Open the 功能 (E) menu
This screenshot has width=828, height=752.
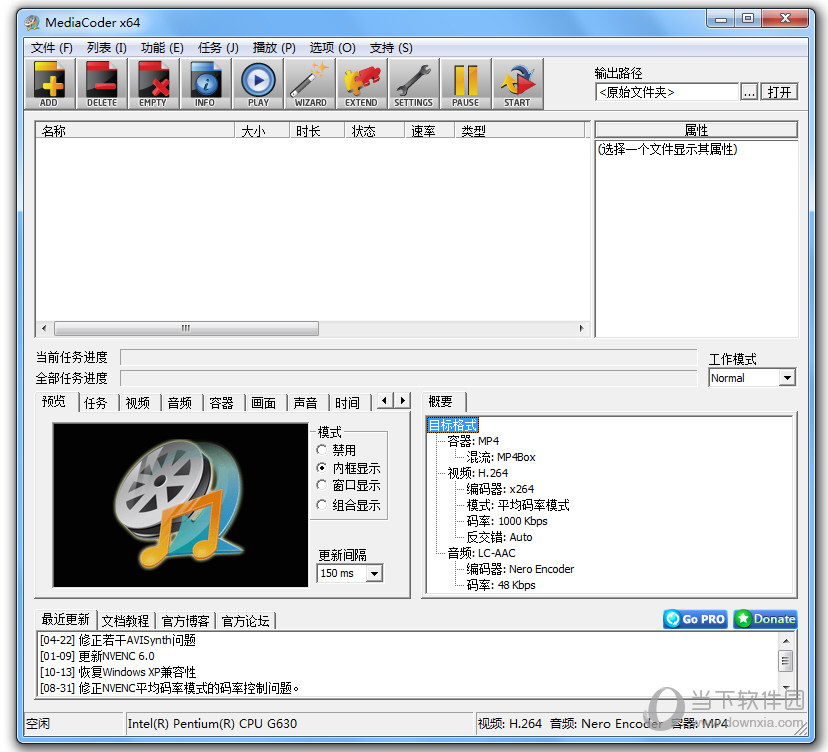[162, 48]
